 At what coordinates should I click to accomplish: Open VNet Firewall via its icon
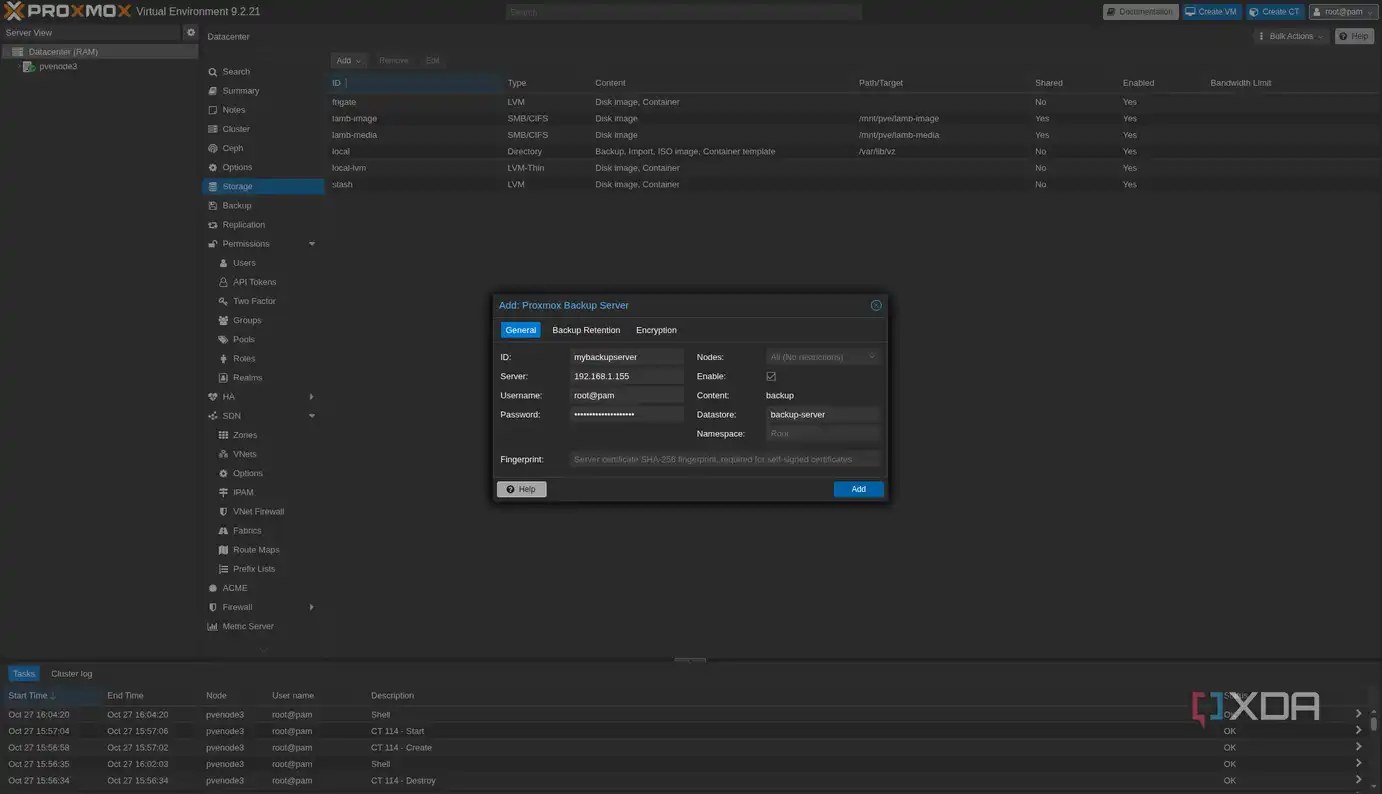(223, 512)
